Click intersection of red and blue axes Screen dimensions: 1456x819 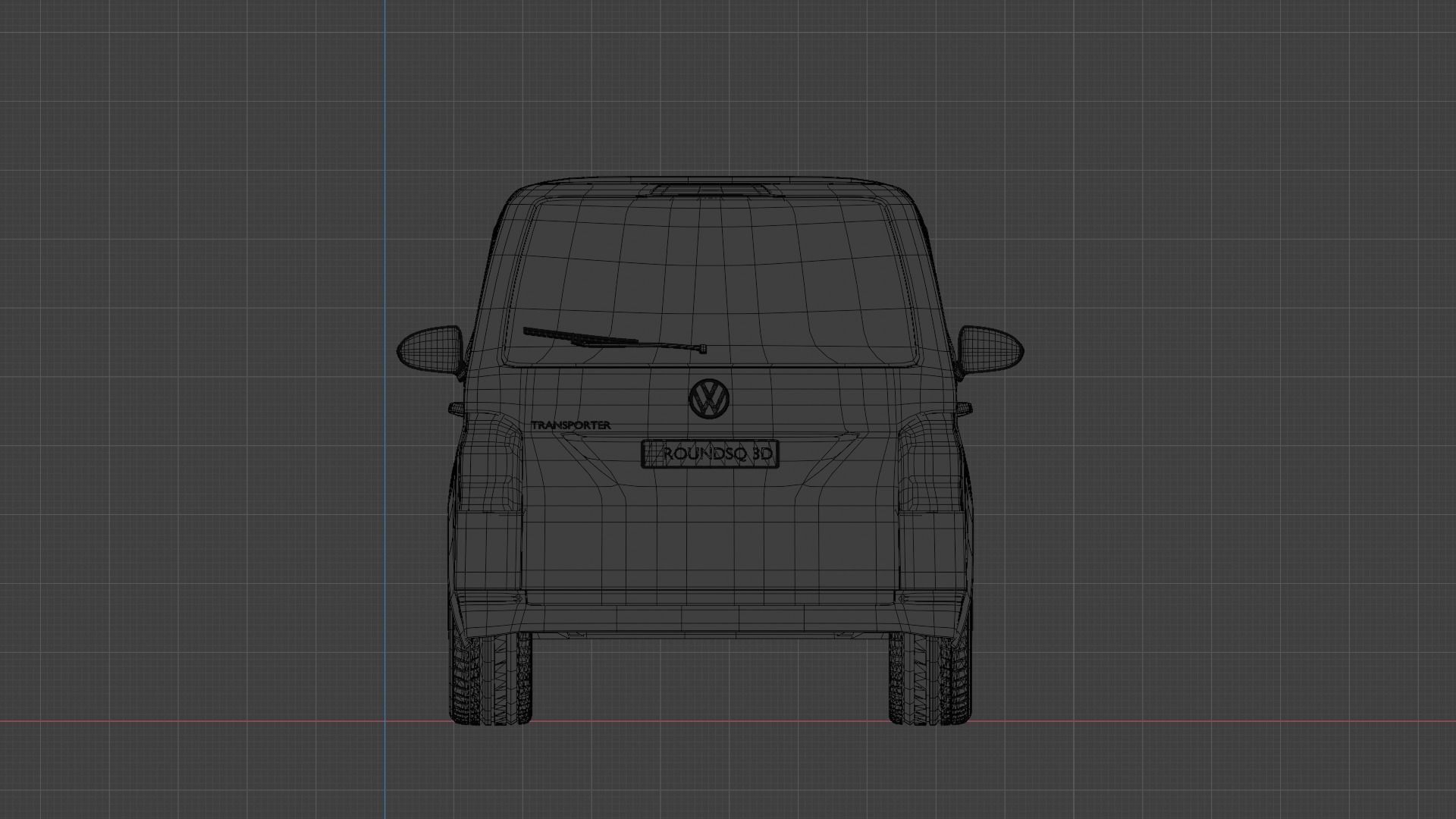click(x=384, y=721)
